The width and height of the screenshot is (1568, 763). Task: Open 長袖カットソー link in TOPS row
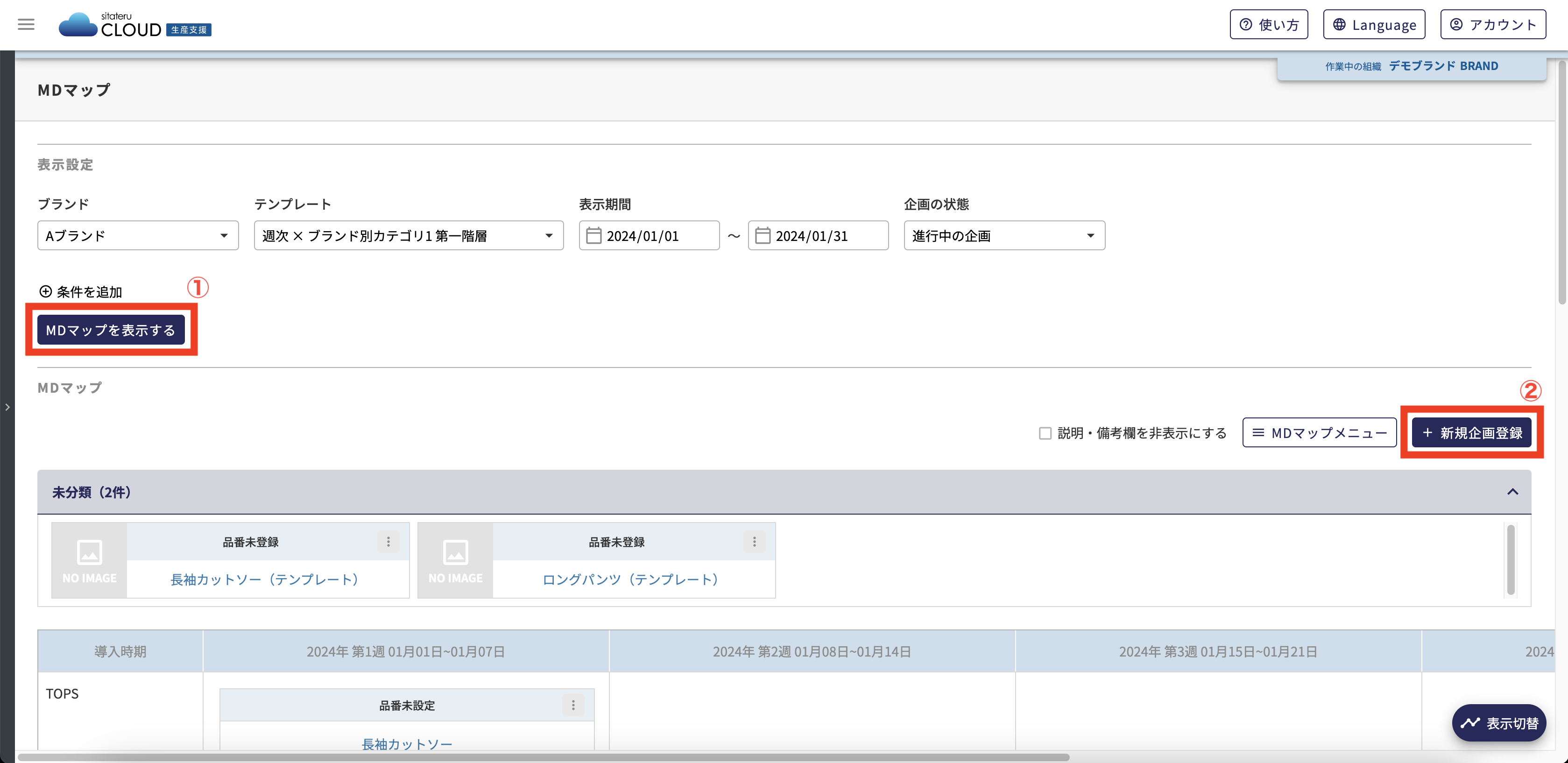click(x=407, y=744)
